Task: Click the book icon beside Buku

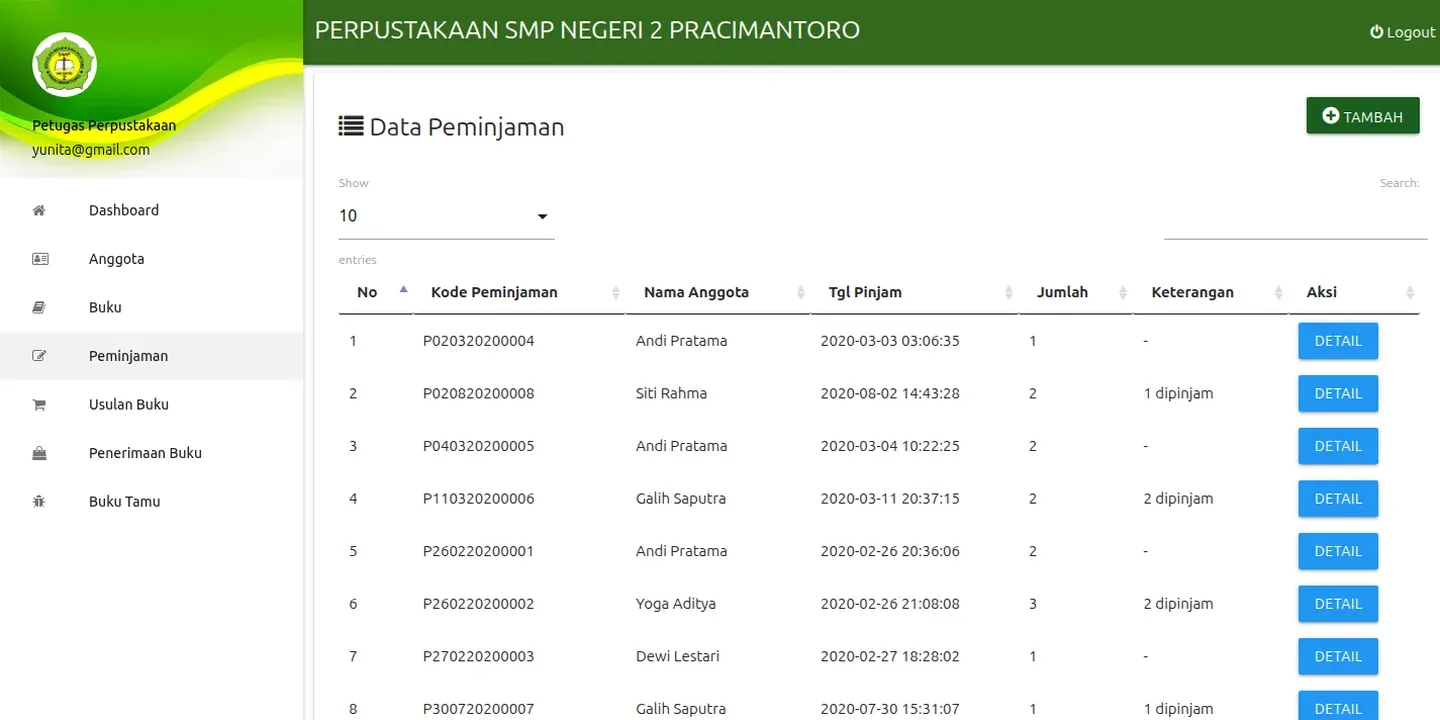Action: (x=39, y=307)
